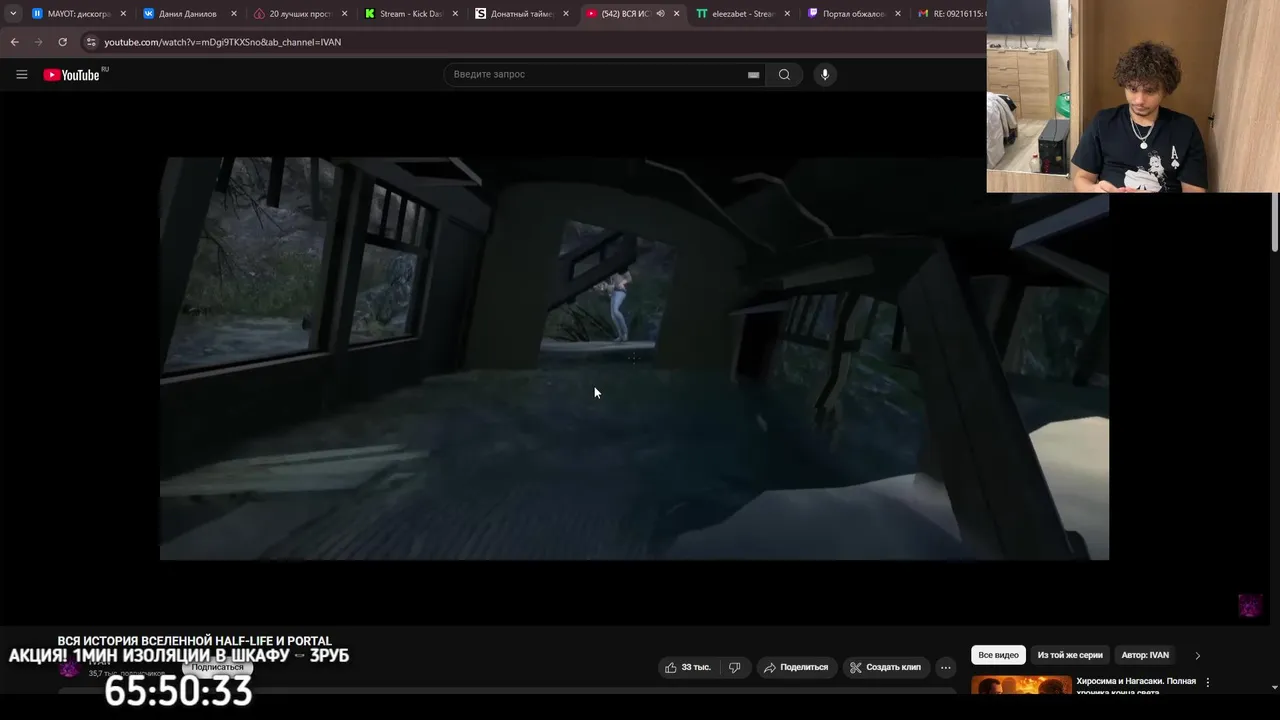Screen dimensions: 1280x720
Task: Switch to the 'Данил Данилов' VK tab
Action: pos(187,14)
